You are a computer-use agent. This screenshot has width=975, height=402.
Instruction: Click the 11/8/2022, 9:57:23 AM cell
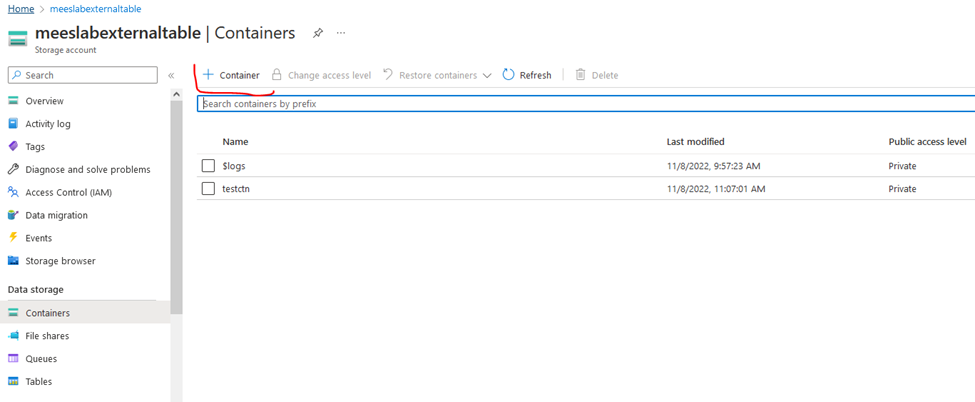tap(714, 166)
